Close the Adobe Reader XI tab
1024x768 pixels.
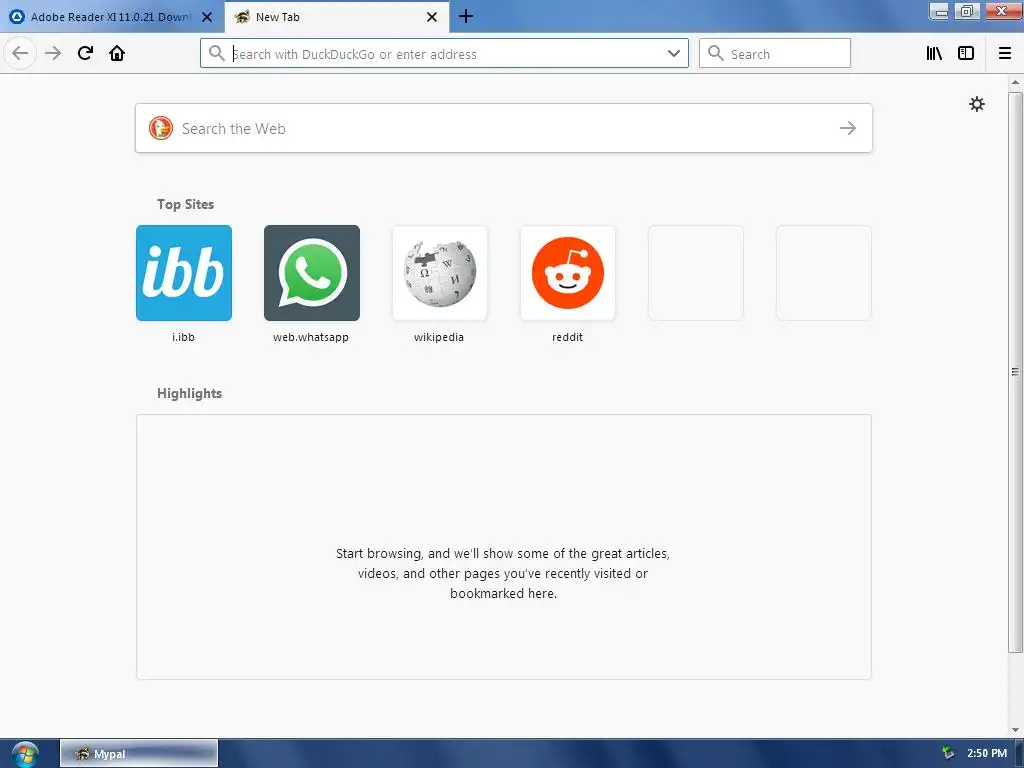click(207, 17)
